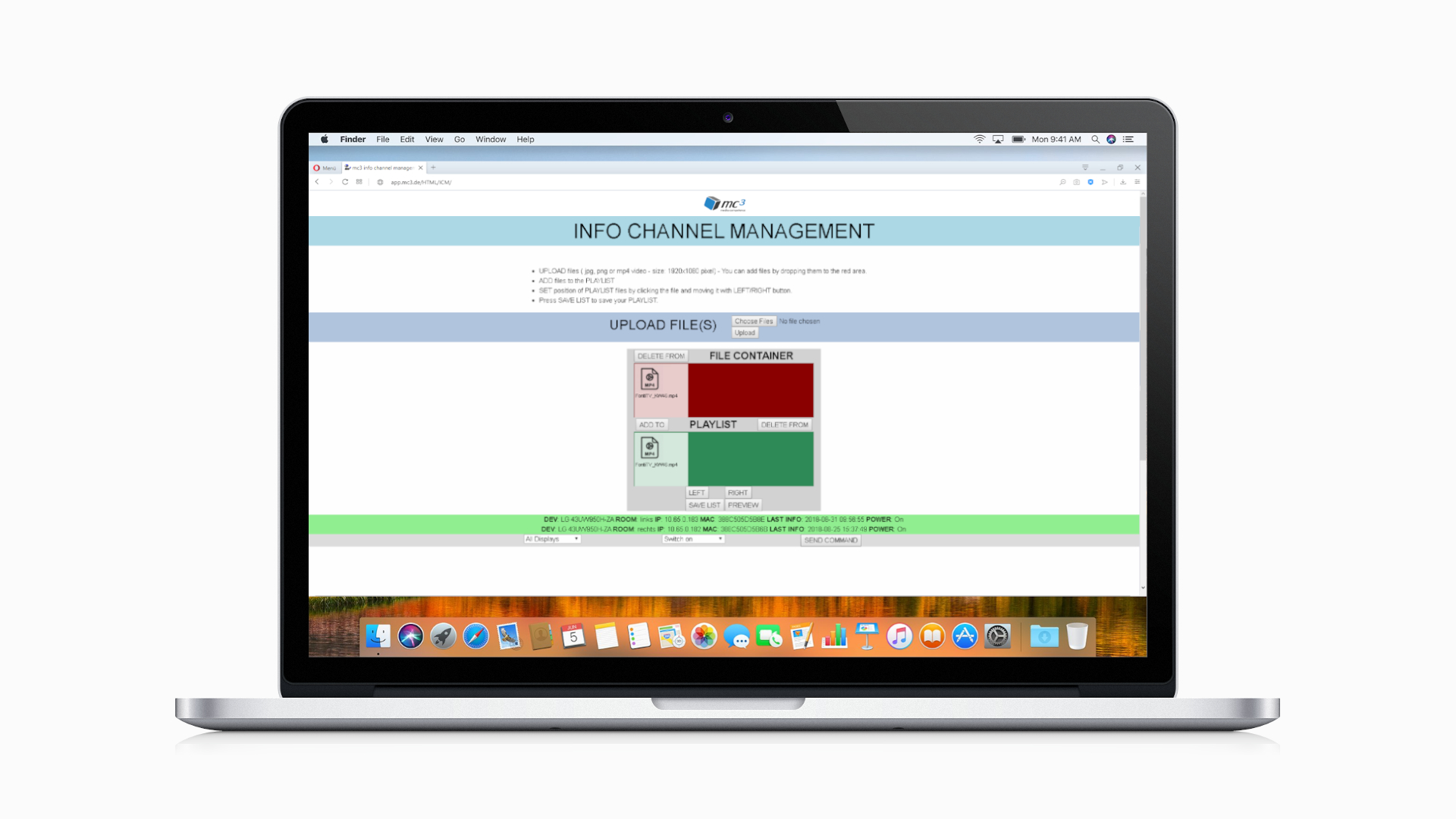Click the Choose Files button
The width and height of the screenshot is (1456, 819).
pos(753,322)
